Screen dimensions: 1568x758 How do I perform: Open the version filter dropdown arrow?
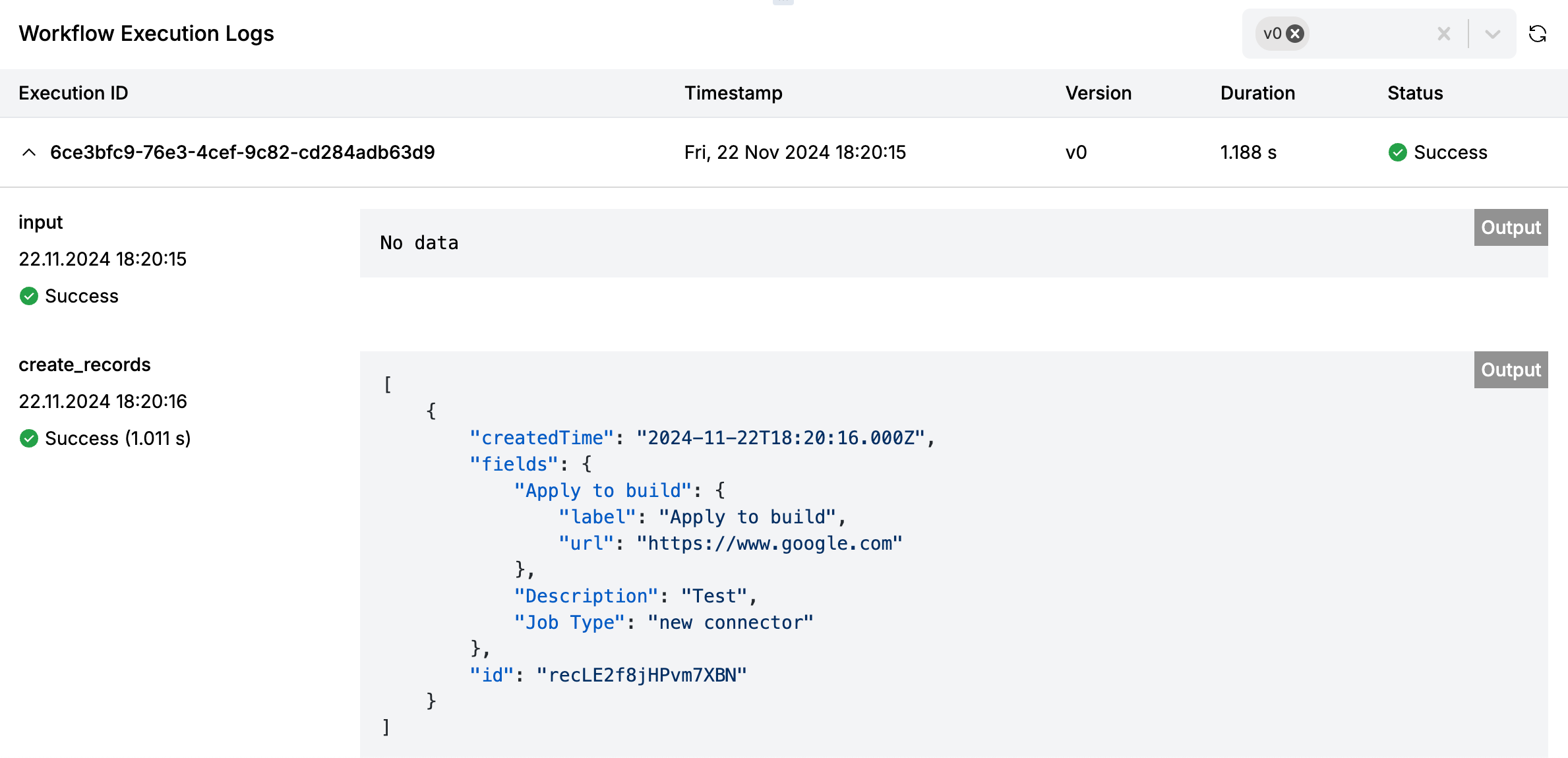[1492, 34]
